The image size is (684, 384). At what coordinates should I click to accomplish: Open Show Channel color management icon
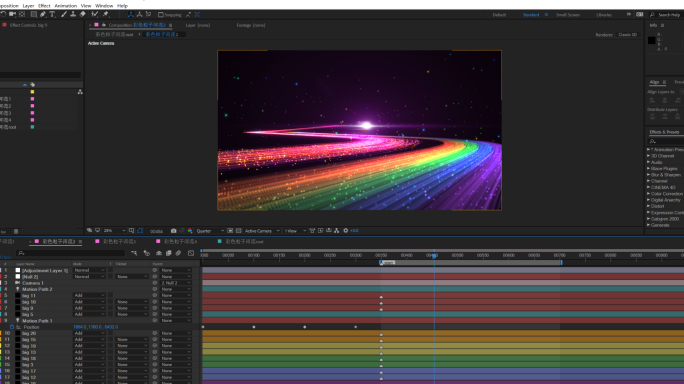tap(190, 230)
